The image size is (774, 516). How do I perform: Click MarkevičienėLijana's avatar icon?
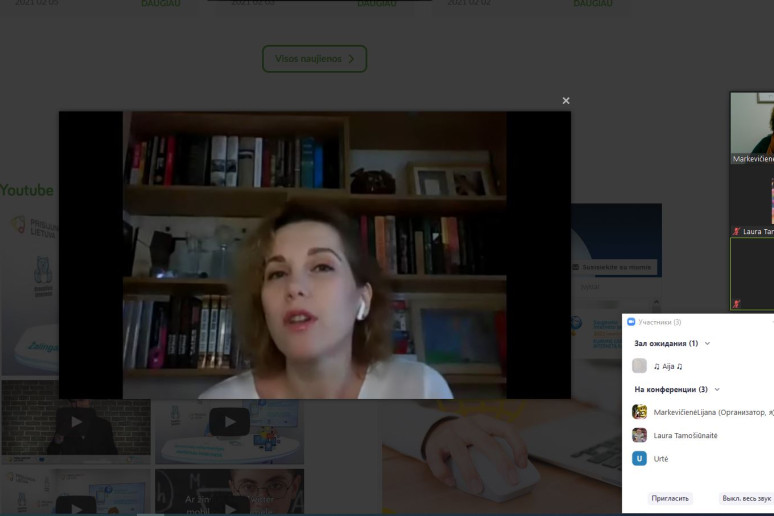[639, 412]
